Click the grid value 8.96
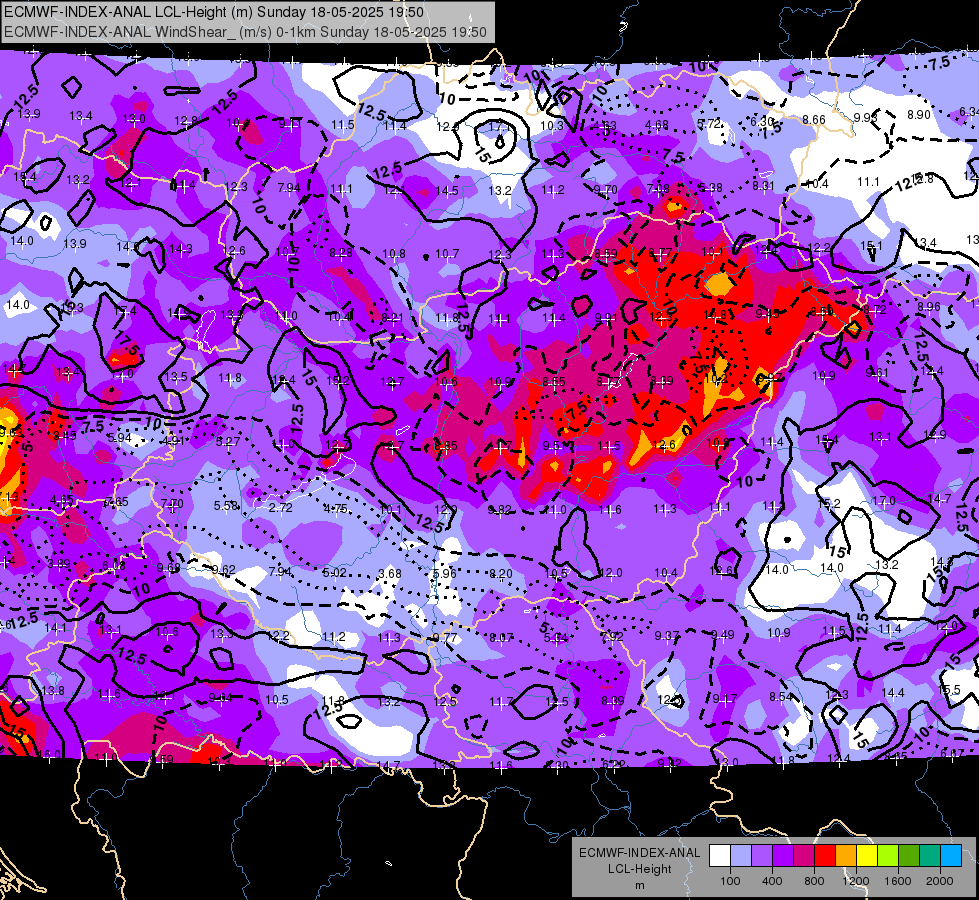The image size is (979, 900). click(928, 307)
